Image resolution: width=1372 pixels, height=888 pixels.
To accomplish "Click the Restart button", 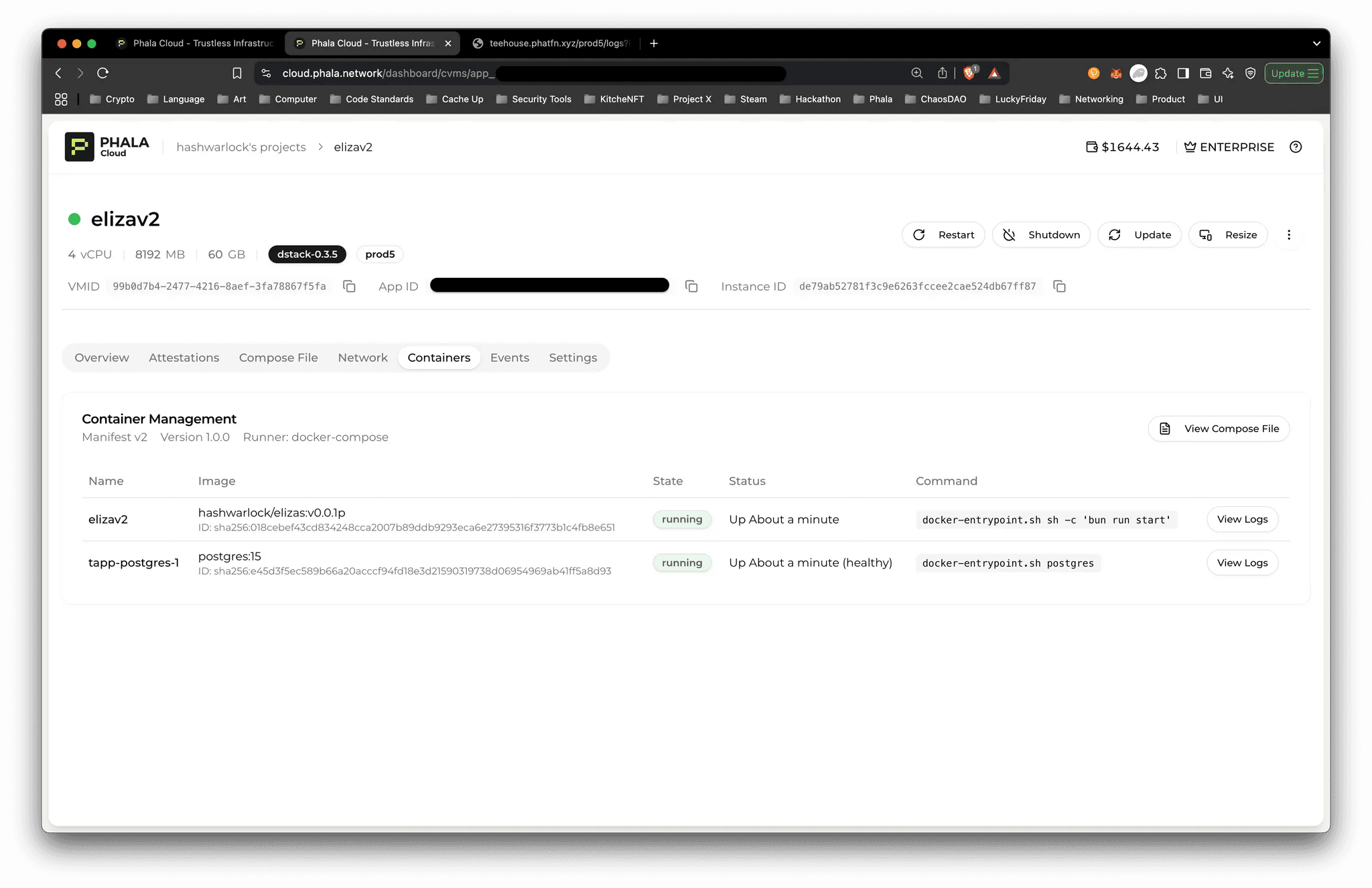I will click(x=943, y=235).
